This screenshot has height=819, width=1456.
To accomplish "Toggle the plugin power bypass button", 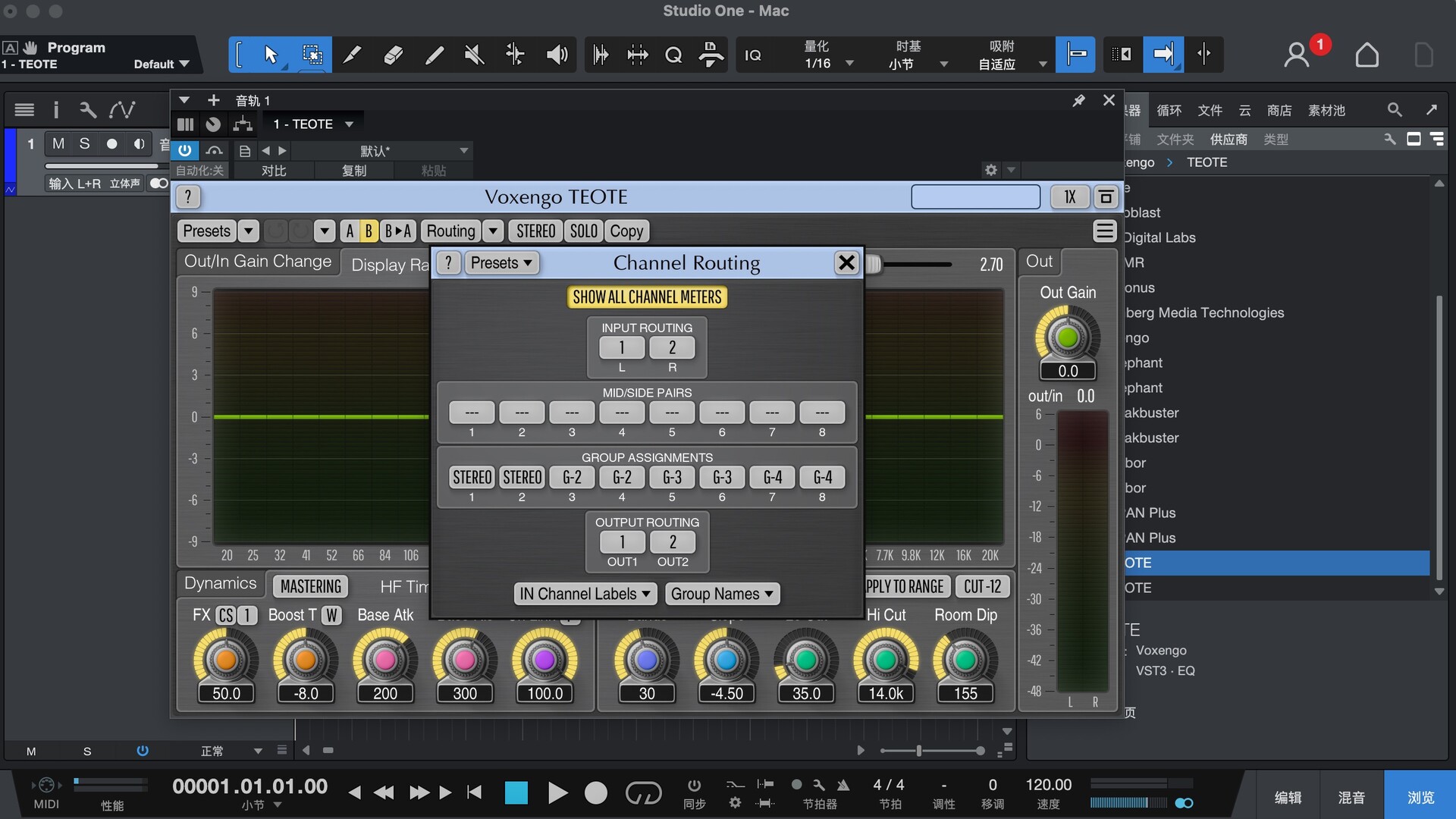I will 184,150.
